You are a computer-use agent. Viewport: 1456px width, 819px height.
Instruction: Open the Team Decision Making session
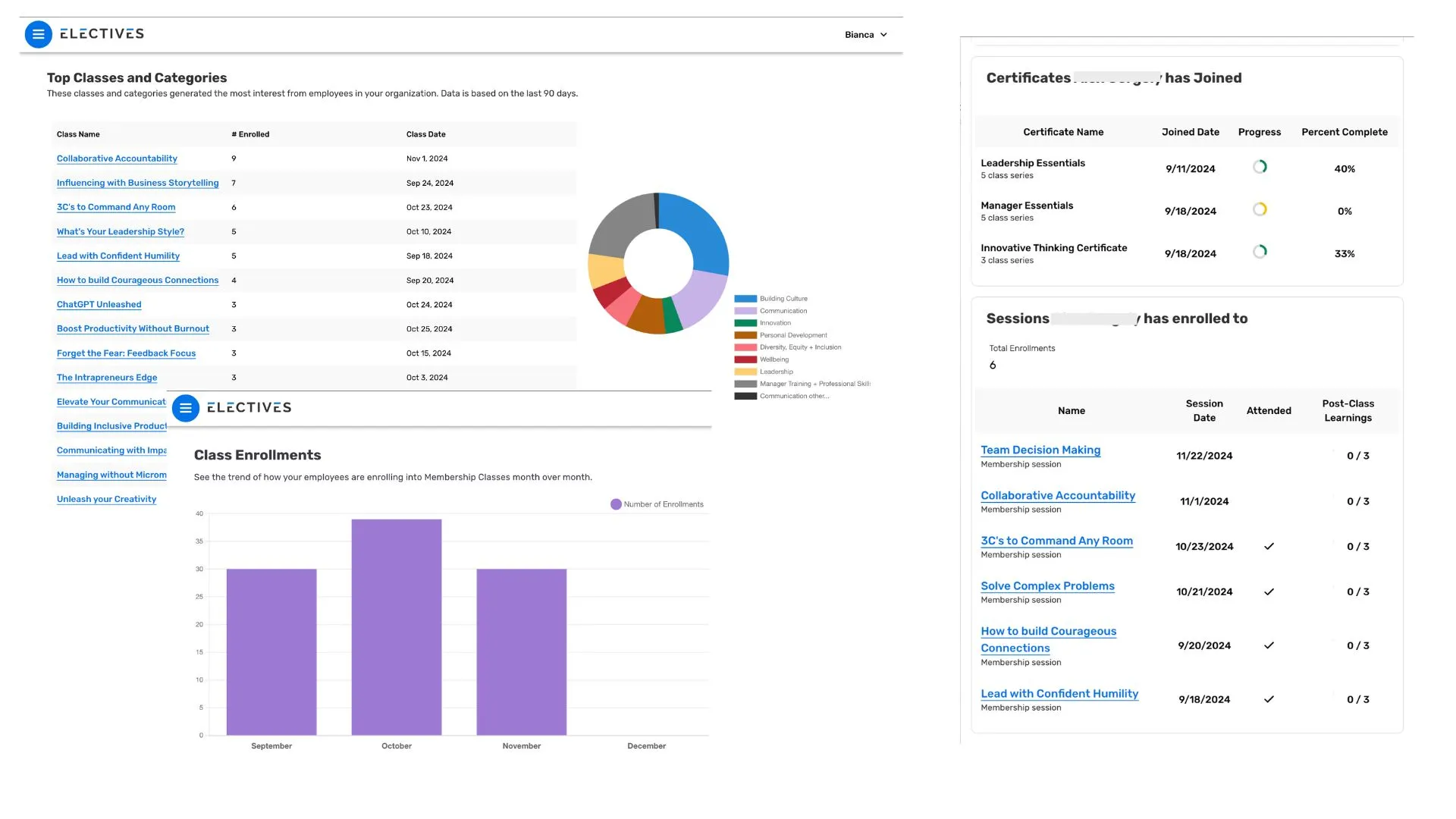click(1040, 450)
